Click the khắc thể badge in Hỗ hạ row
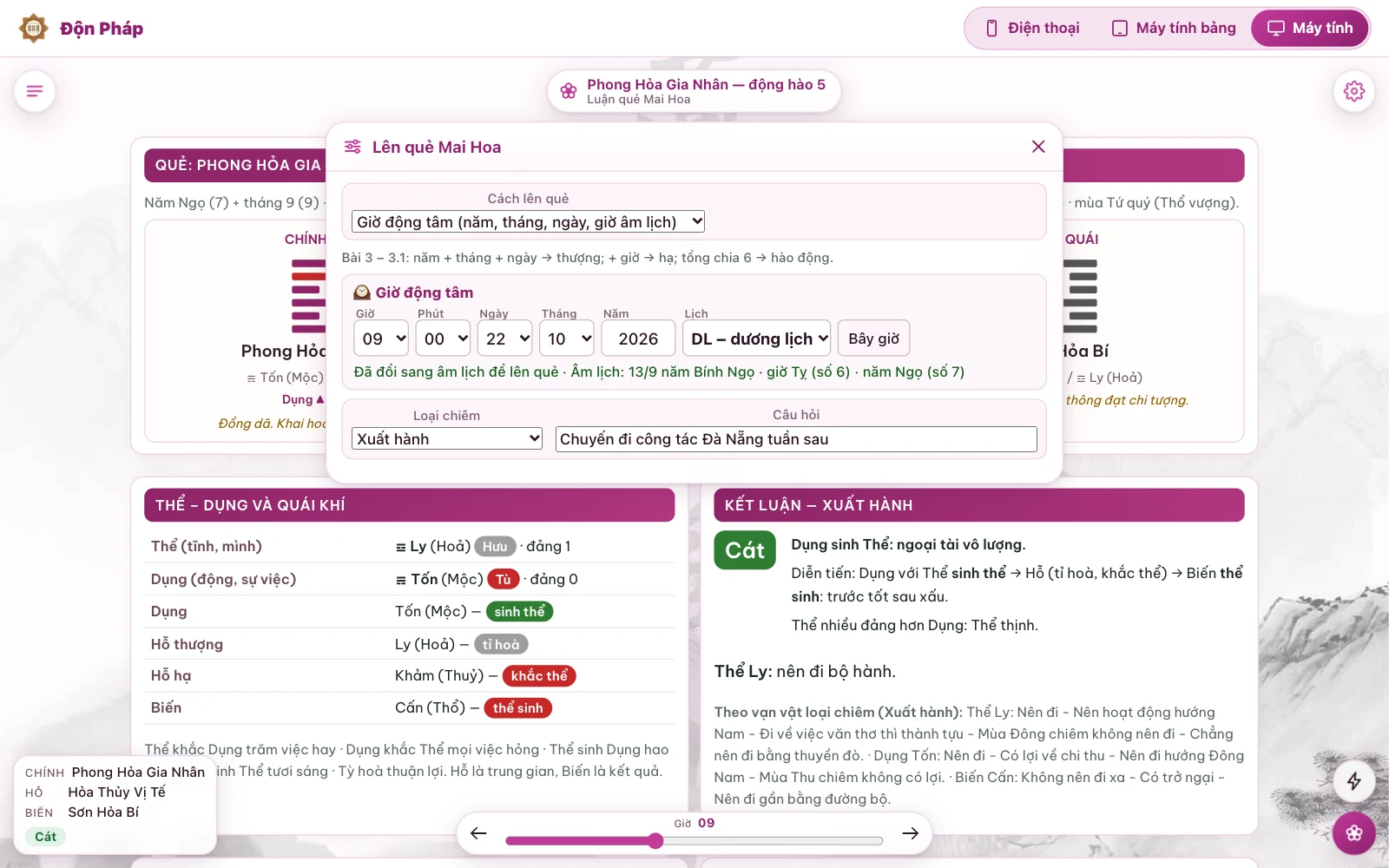The width and height of the screenshot is (1389, 868). (x=539, y=675)
